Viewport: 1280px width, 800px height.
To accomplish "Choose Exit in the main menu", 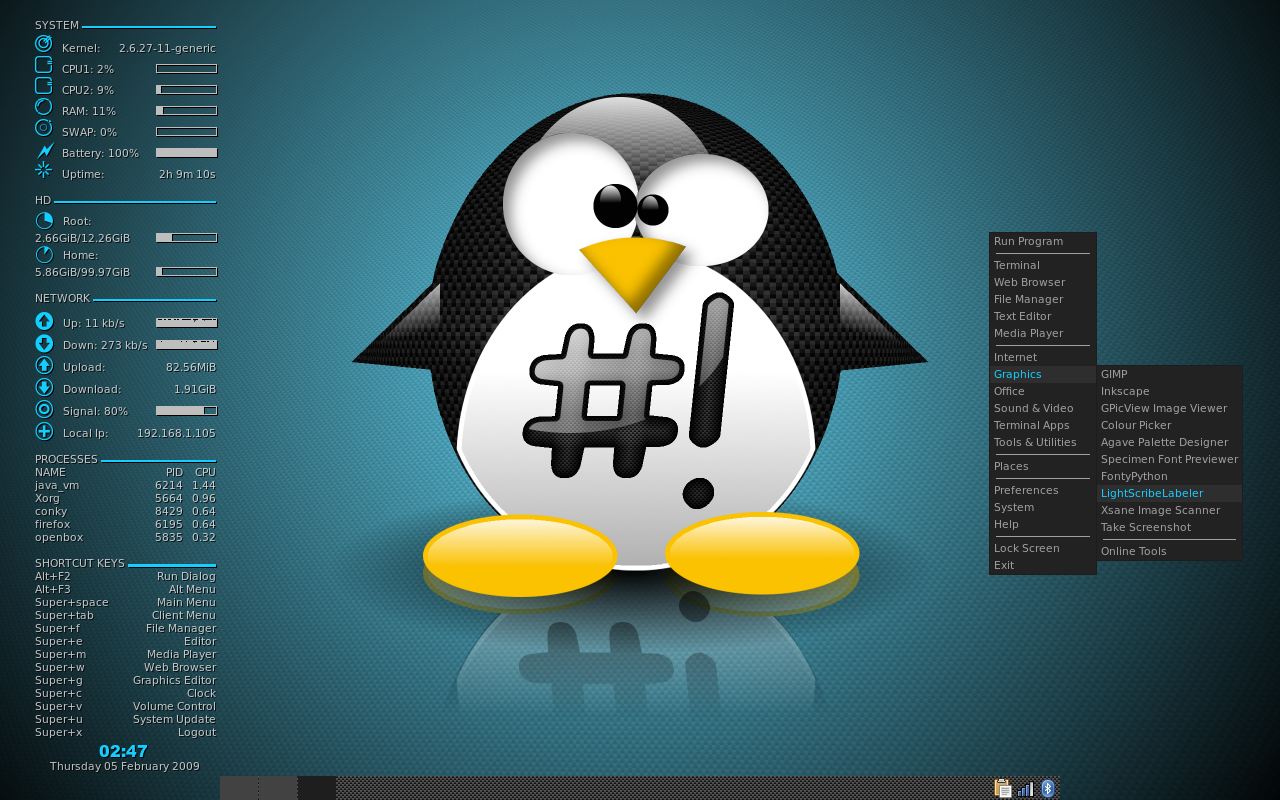I will (x=1043, y=565).
